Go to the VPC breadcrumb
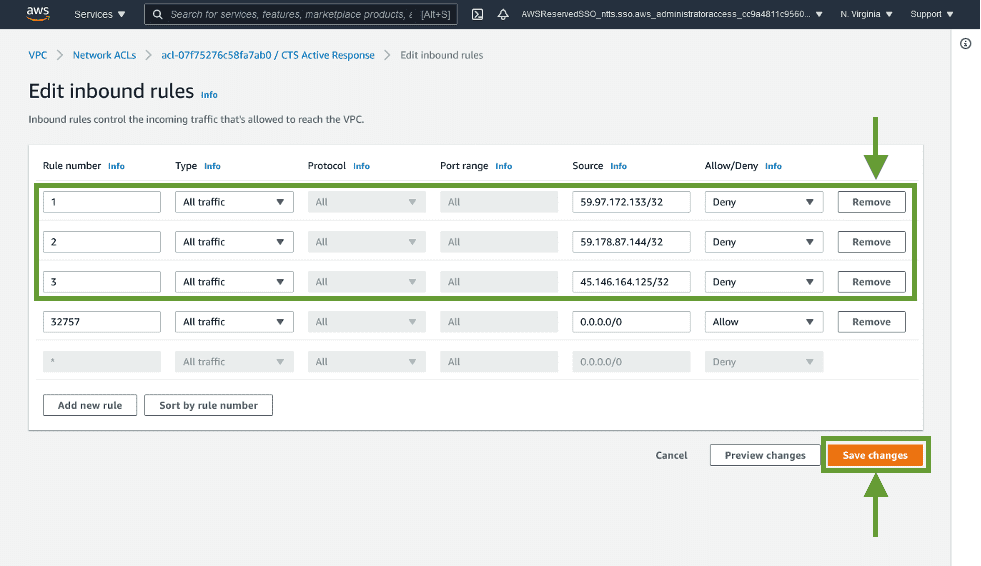The width and height of the screenshot is (981, 566). click(x=38, y=55)
